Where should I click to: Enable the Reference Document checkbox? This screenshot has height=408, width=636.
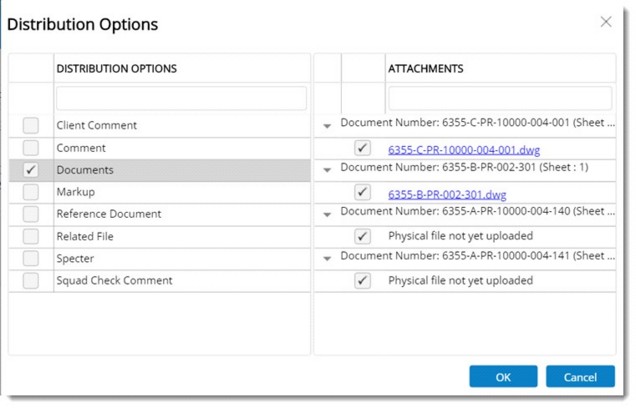tap(31, 214)
